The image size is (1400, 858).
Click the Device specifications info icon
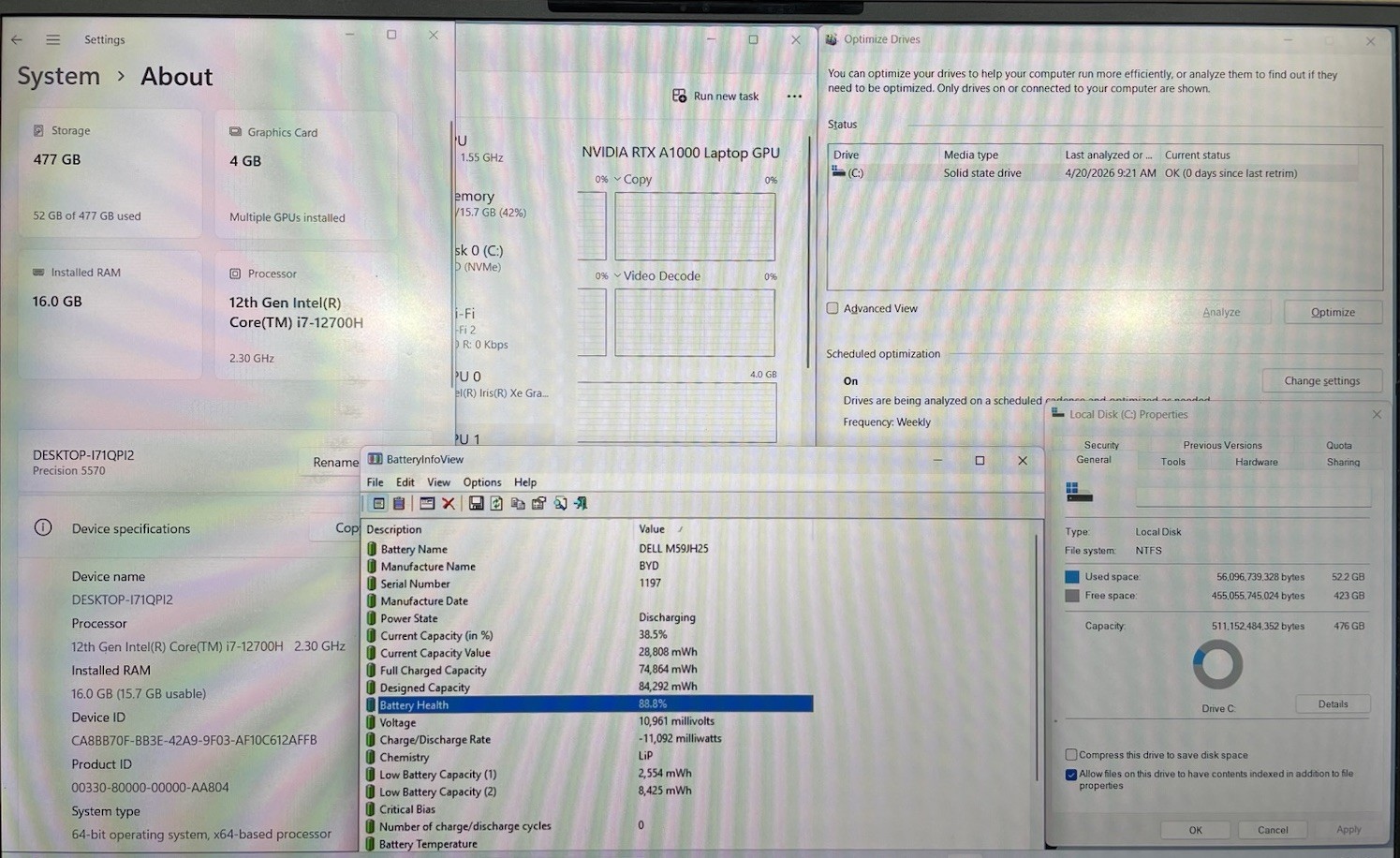[43, 527]
